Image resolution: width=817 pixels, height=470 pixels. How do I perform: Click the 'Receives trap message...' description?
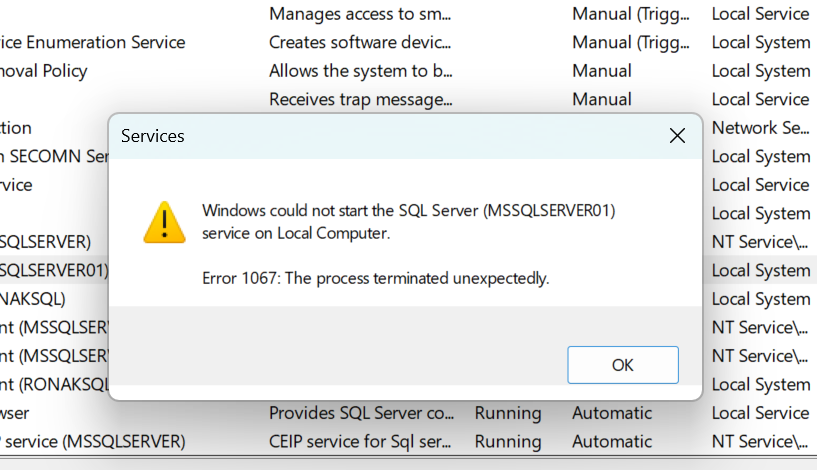361,99
